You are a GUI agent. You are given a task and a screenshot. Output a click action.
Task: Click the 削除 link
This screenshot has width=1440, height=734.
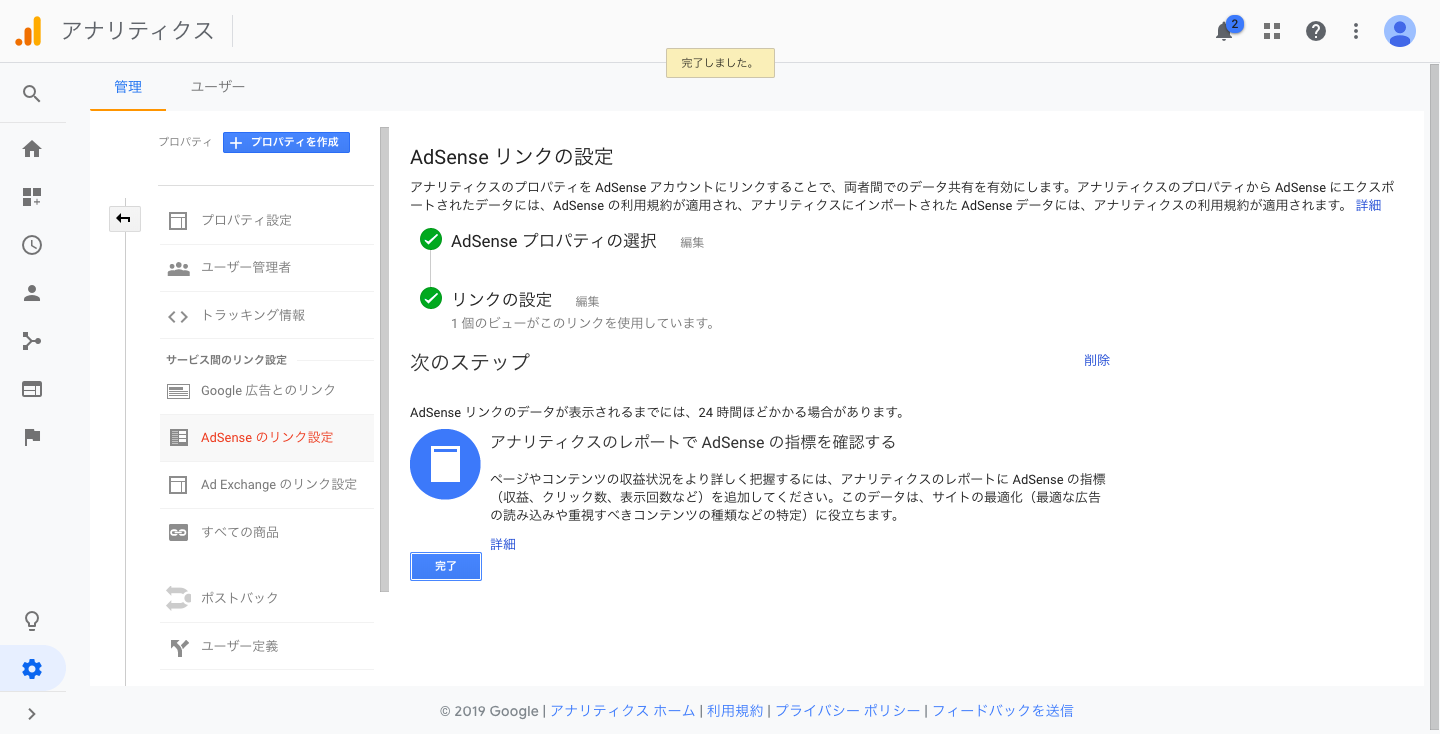coord(1097,360)
